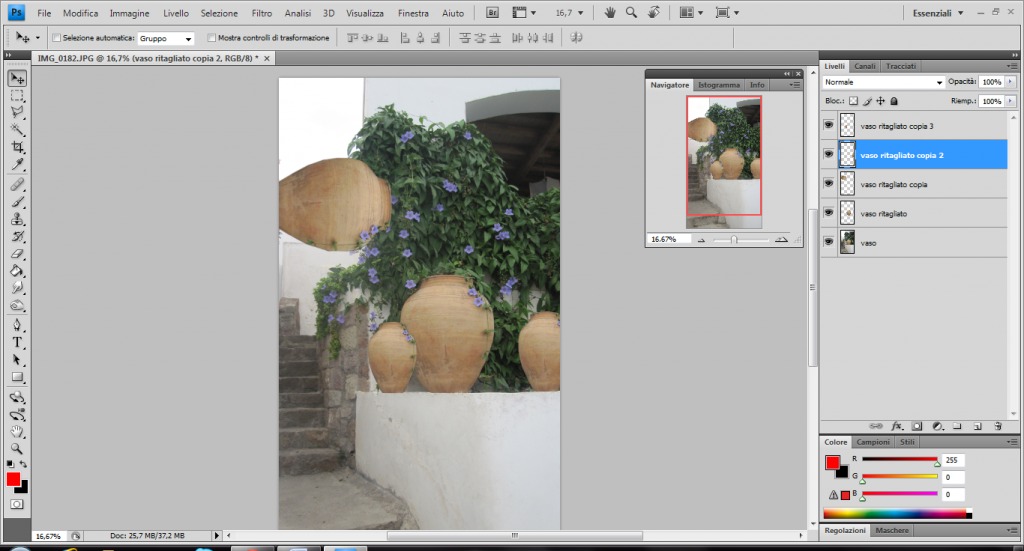Select the Zoom magnifier tool in toolbox

pyautogui.click(x=18, y=449)
